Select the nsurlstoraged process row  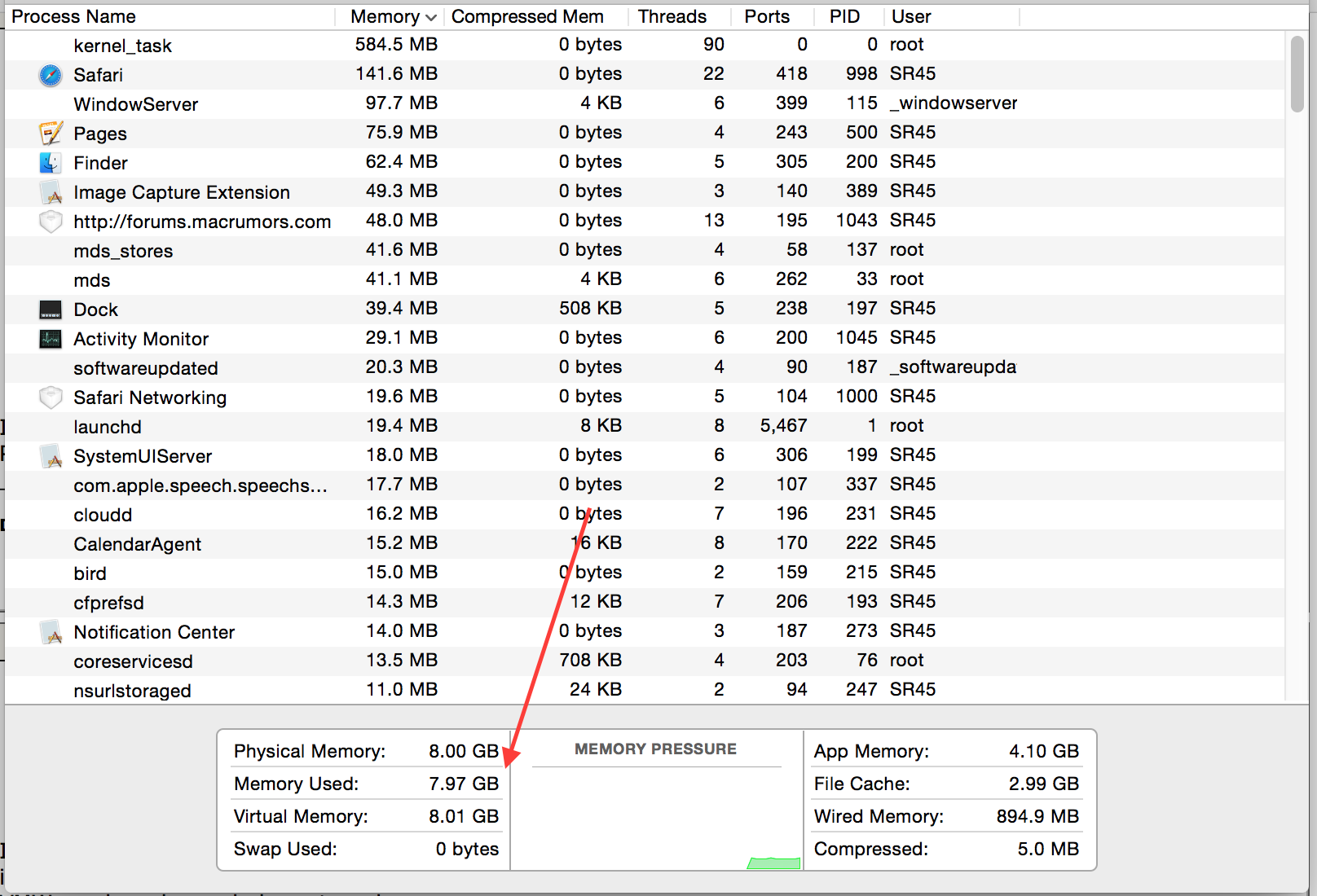click(645, 691)
